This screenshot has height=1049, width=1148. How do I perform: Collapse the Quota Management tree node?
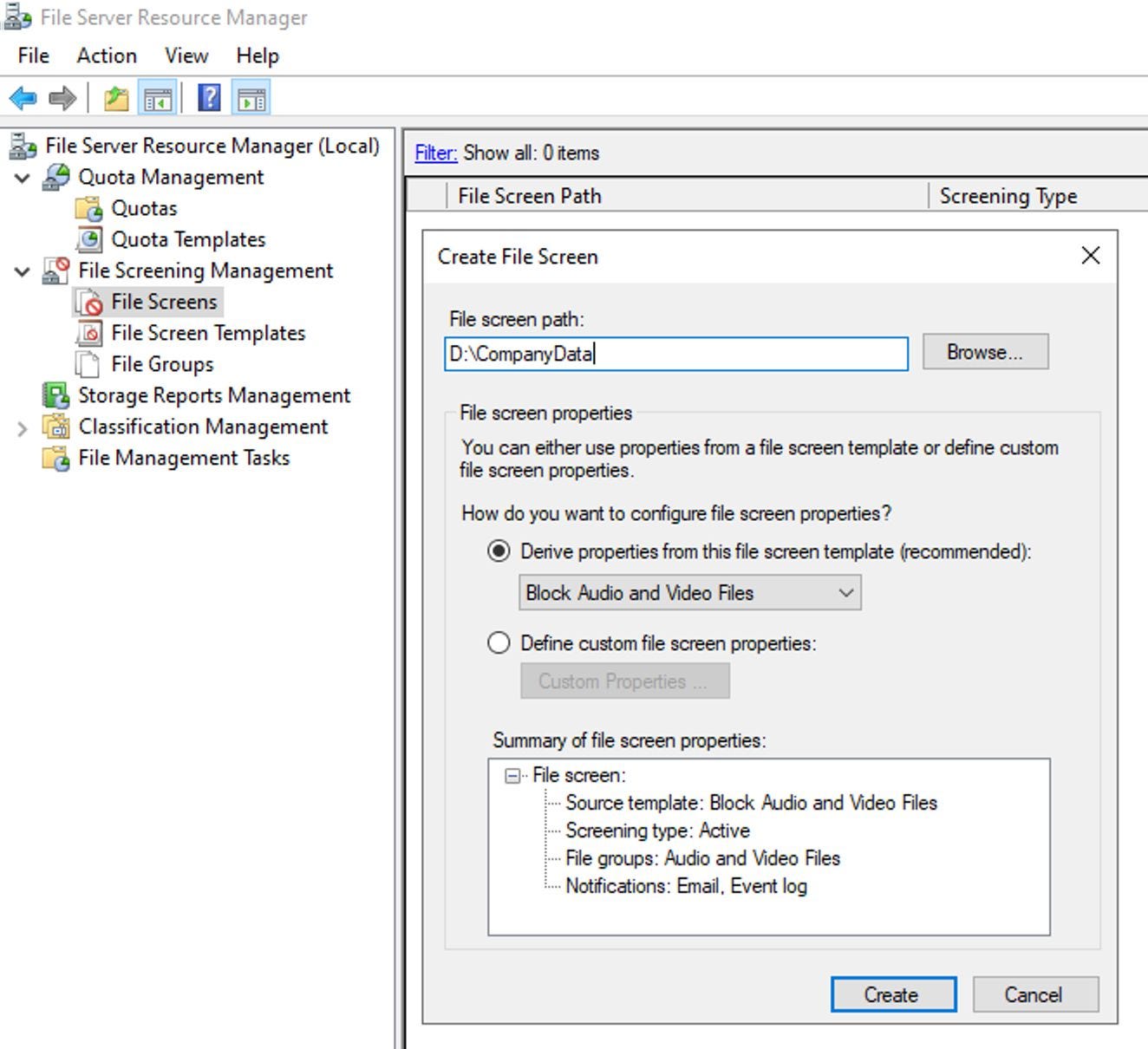(x=23, y=178)
